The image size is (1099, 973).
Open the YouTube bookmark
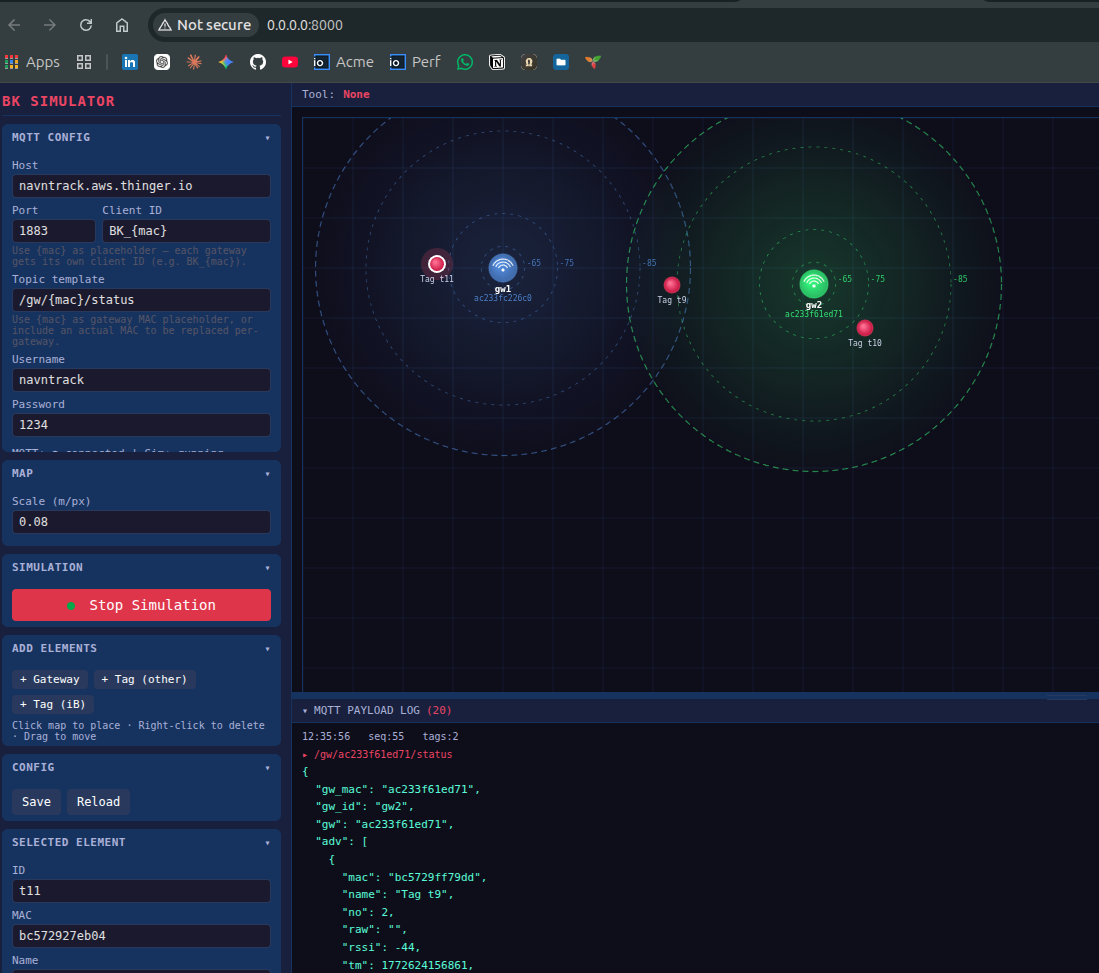(289, 62)
